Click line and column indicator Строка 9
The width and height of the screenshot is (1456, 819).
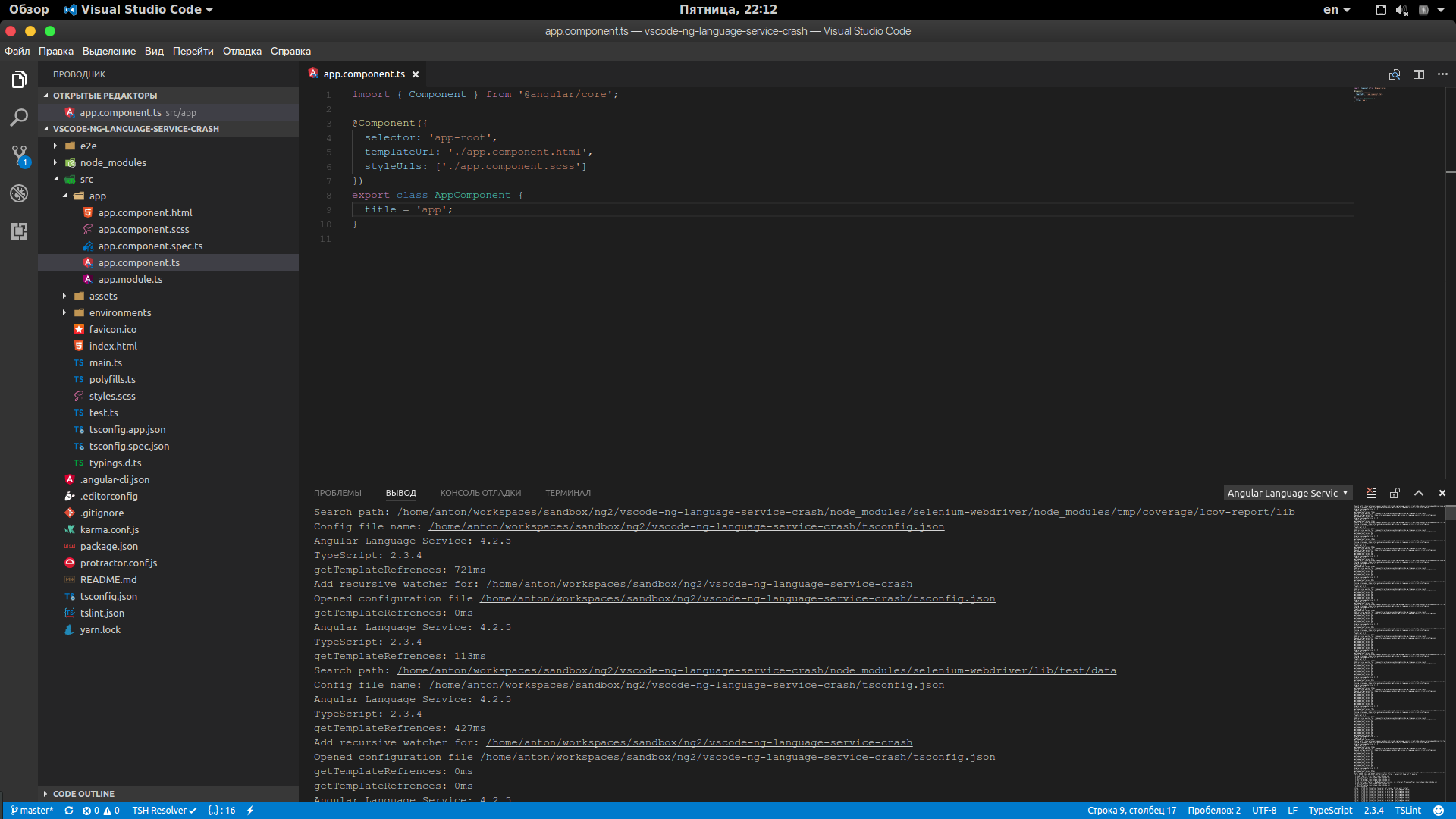1131,811
